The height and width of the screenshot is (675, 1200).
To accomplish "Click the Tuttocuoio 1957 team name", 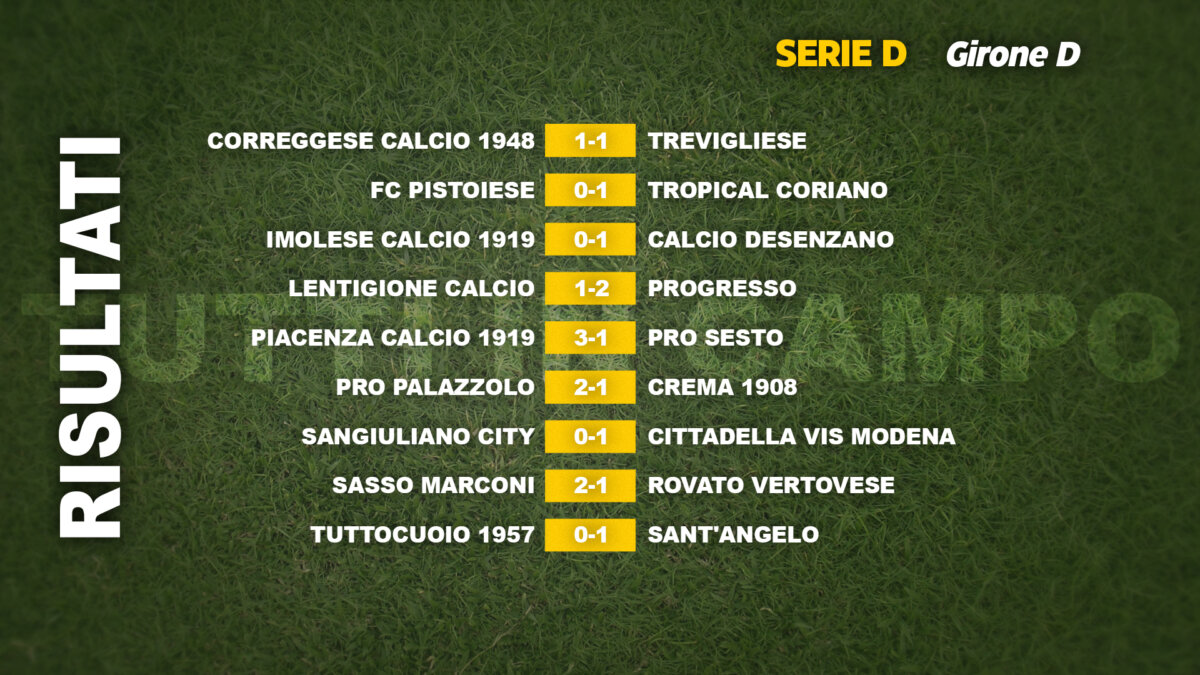I will pos(422,535).
